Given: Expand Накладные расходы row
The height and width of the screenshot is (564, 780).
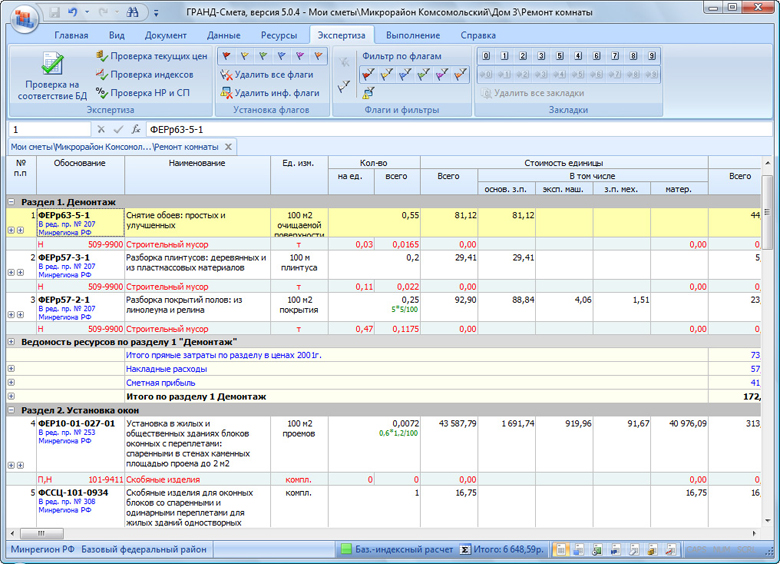Looking at the screenshot, I should (11, 369).
